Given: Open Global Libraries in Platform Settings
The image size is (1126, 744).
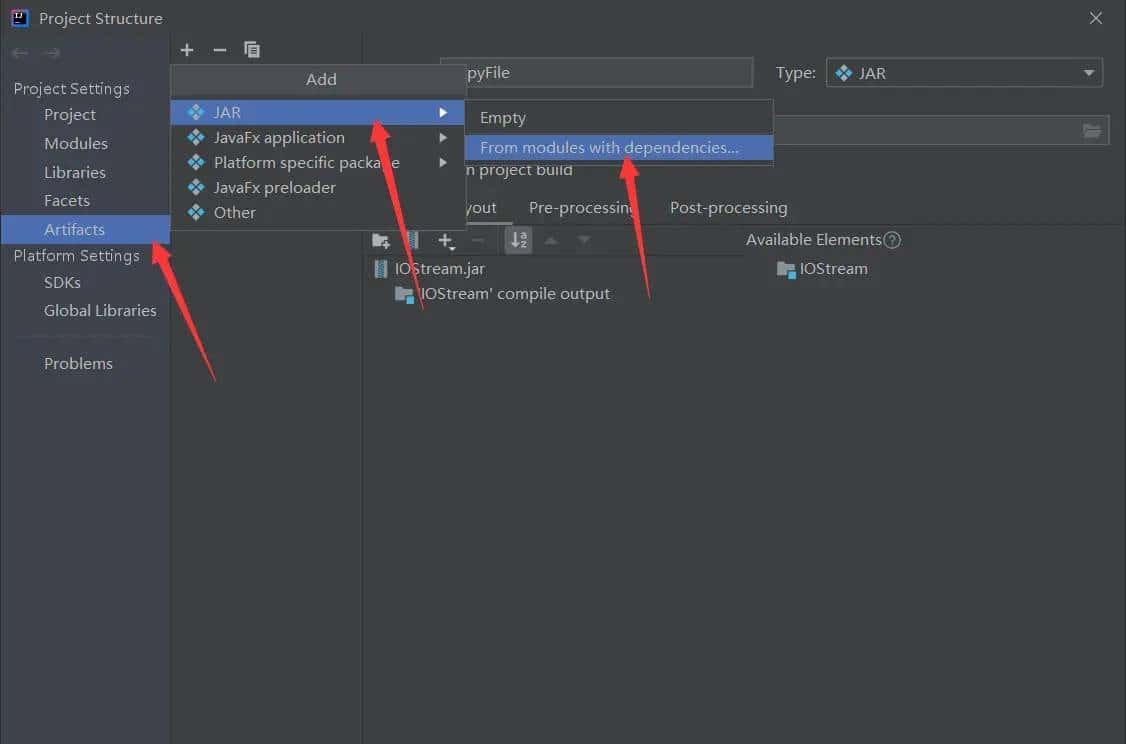Looking at the screenshot, I should 100,311.
